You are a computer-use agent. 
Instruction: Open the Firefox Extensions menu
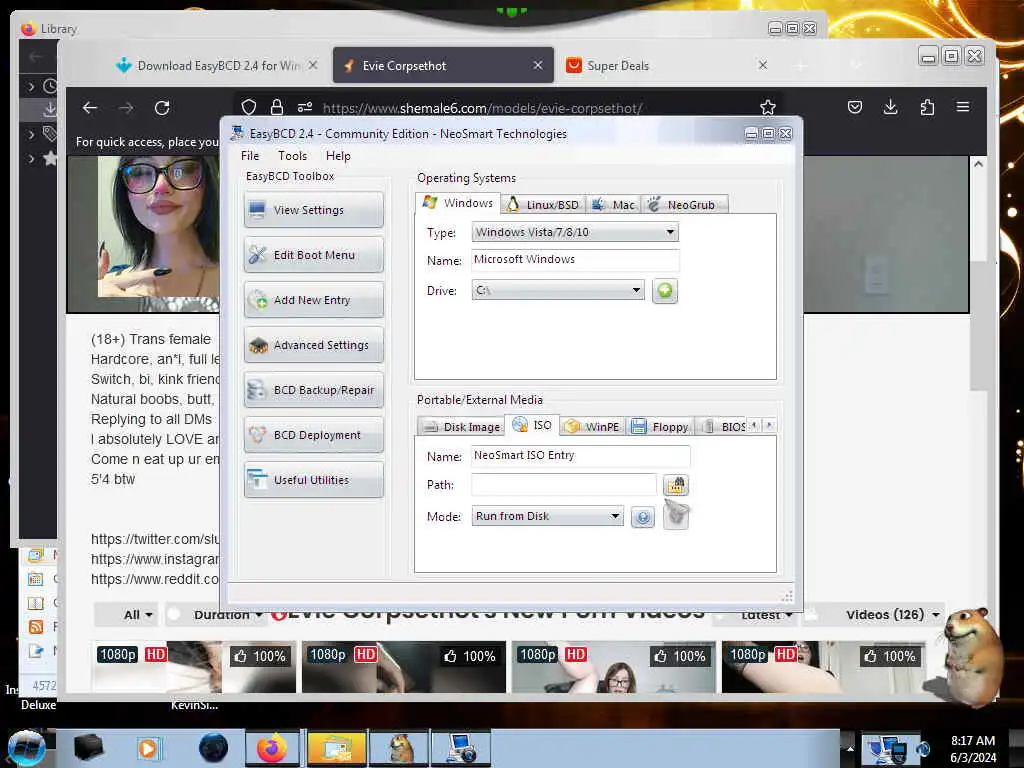pyautogui.click(x=927, y=107)
